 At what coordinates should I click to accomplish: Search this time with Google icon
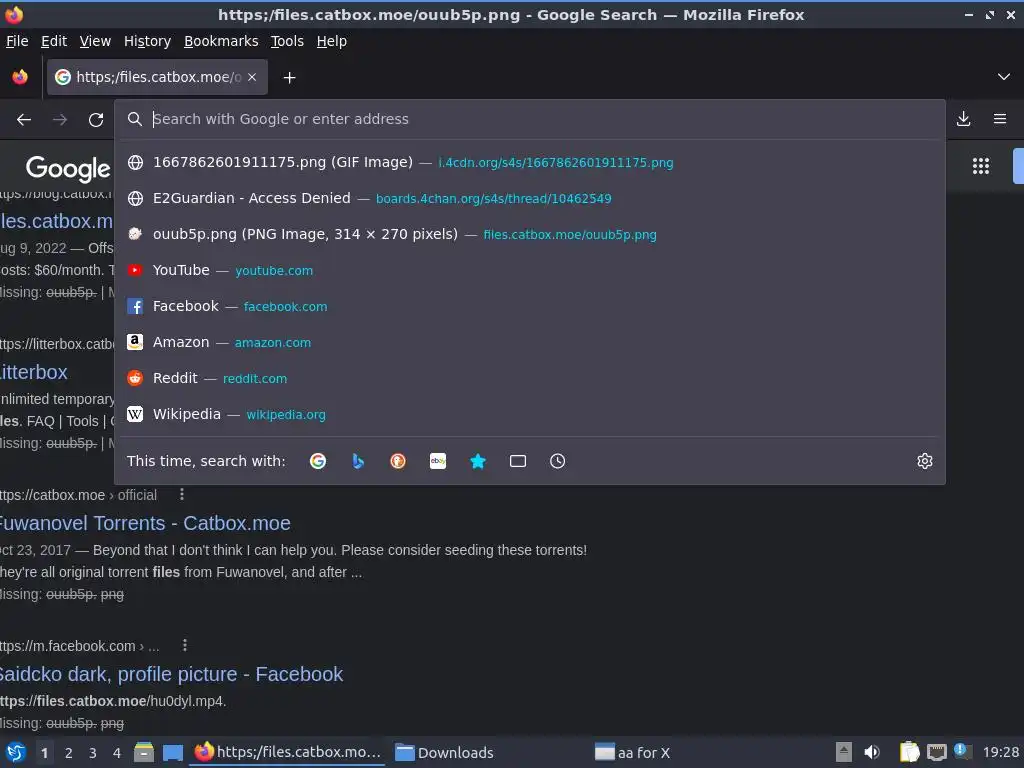(318, 461)
